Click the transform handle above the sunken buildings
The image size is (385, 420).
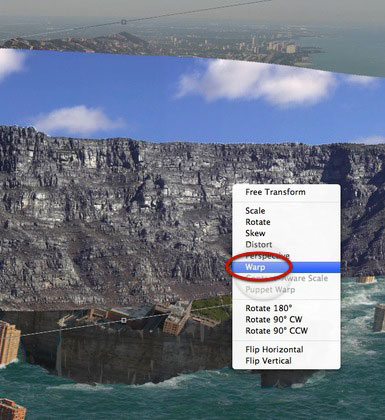click(x=124, y=320)
